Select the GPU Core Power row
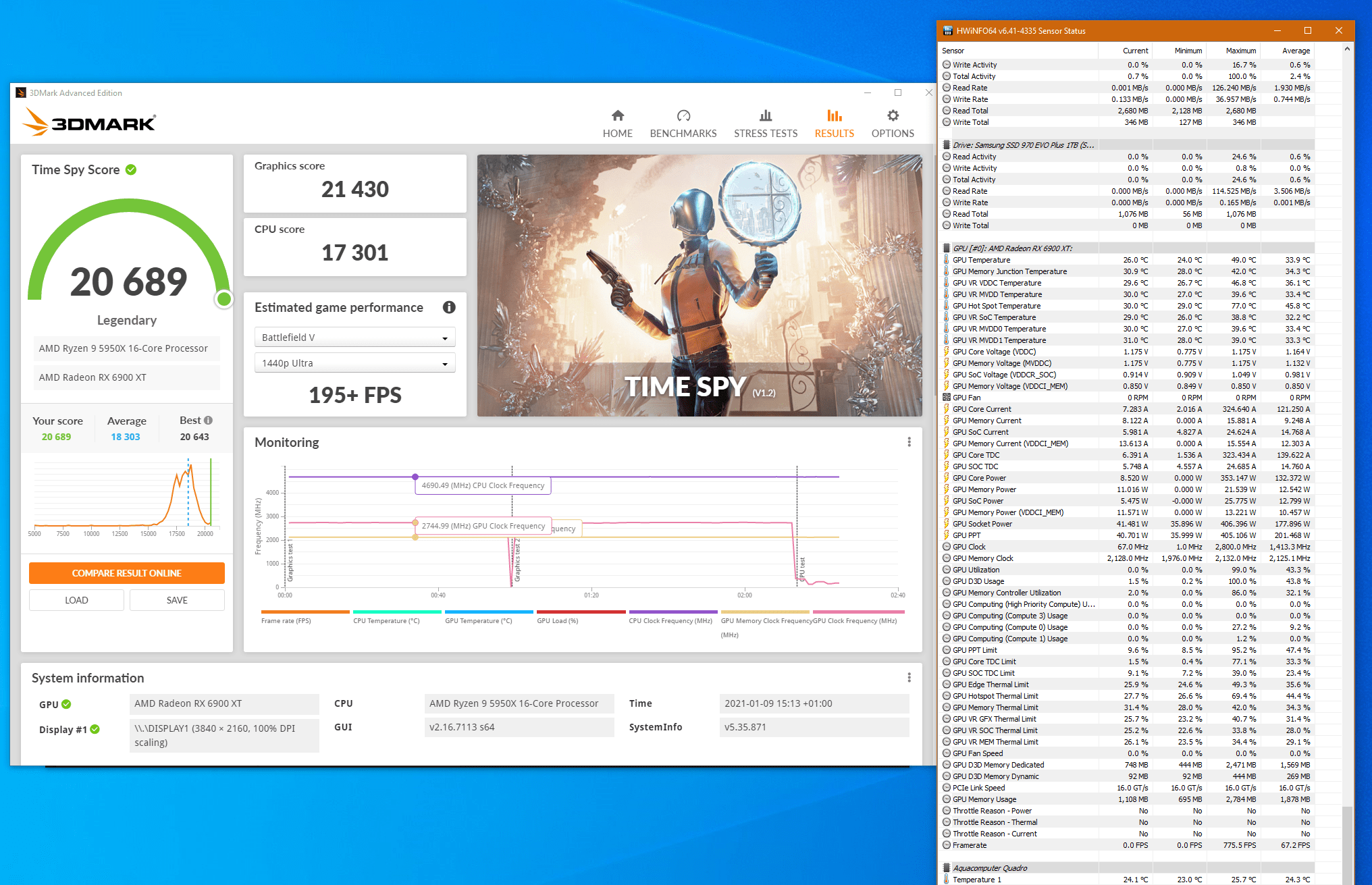 tap(1128, 478)
